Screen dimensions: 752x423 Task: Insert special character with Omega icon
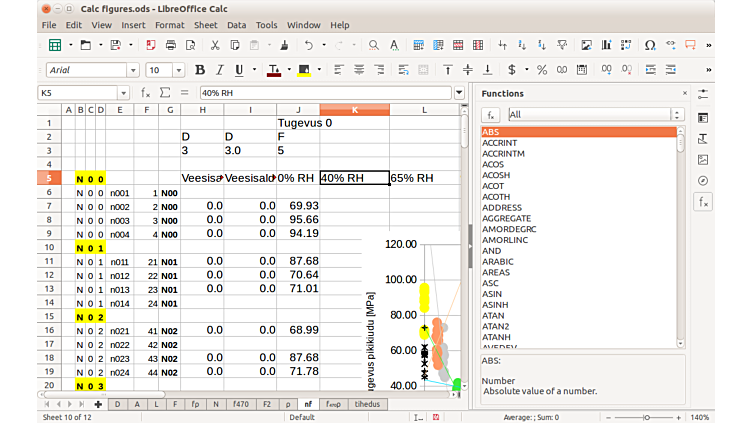click(x=651, y=45)
